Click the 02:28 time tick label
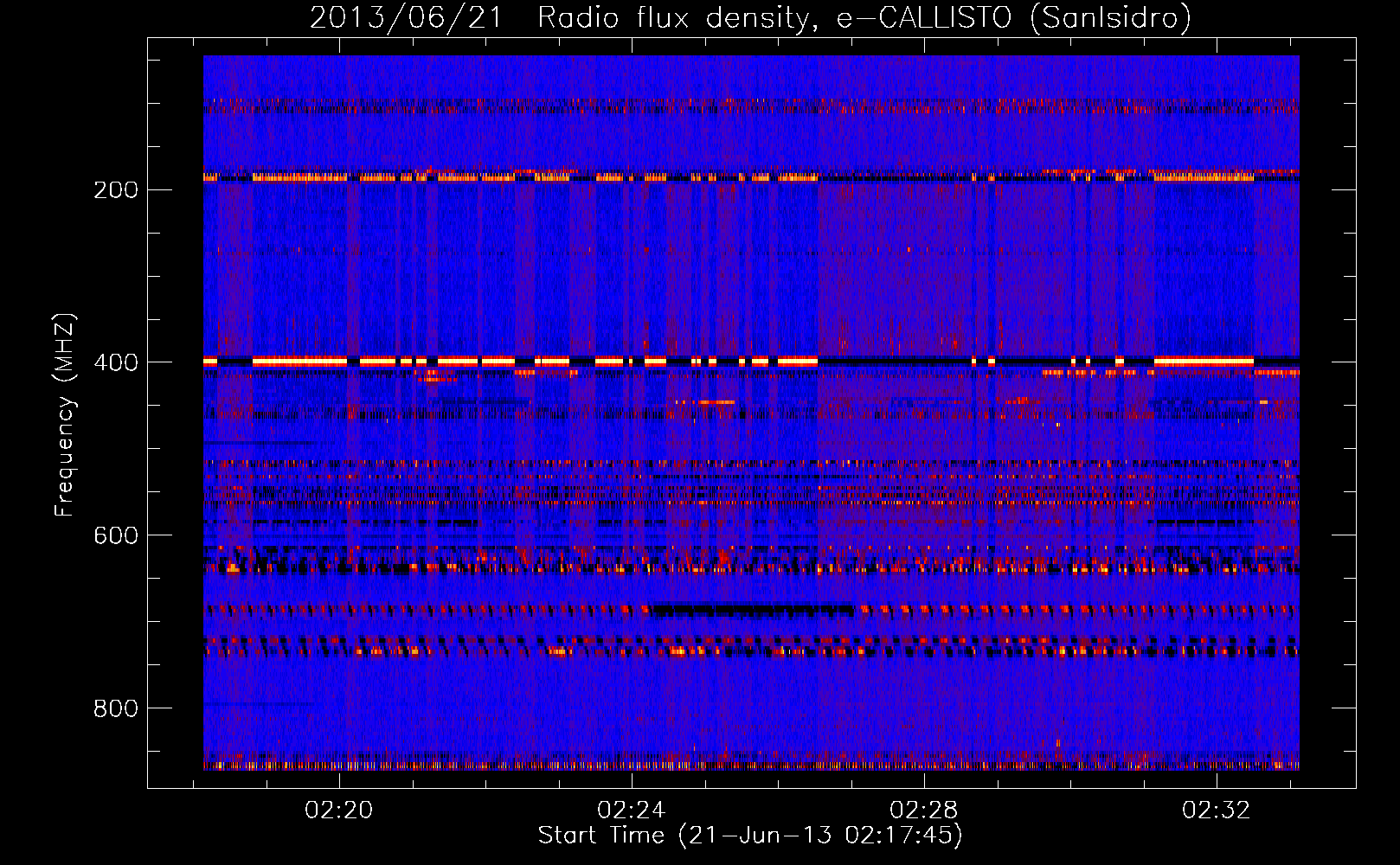Screen dimensions: 1400x865 (924, 810)
